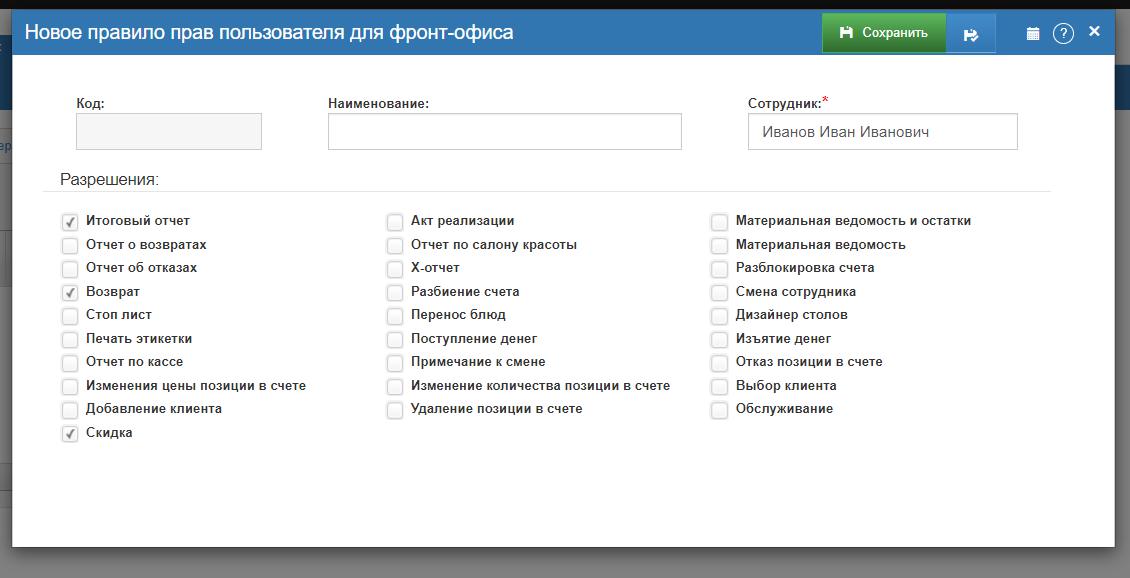Enable the Печать этикетки permission

point(70,339)
